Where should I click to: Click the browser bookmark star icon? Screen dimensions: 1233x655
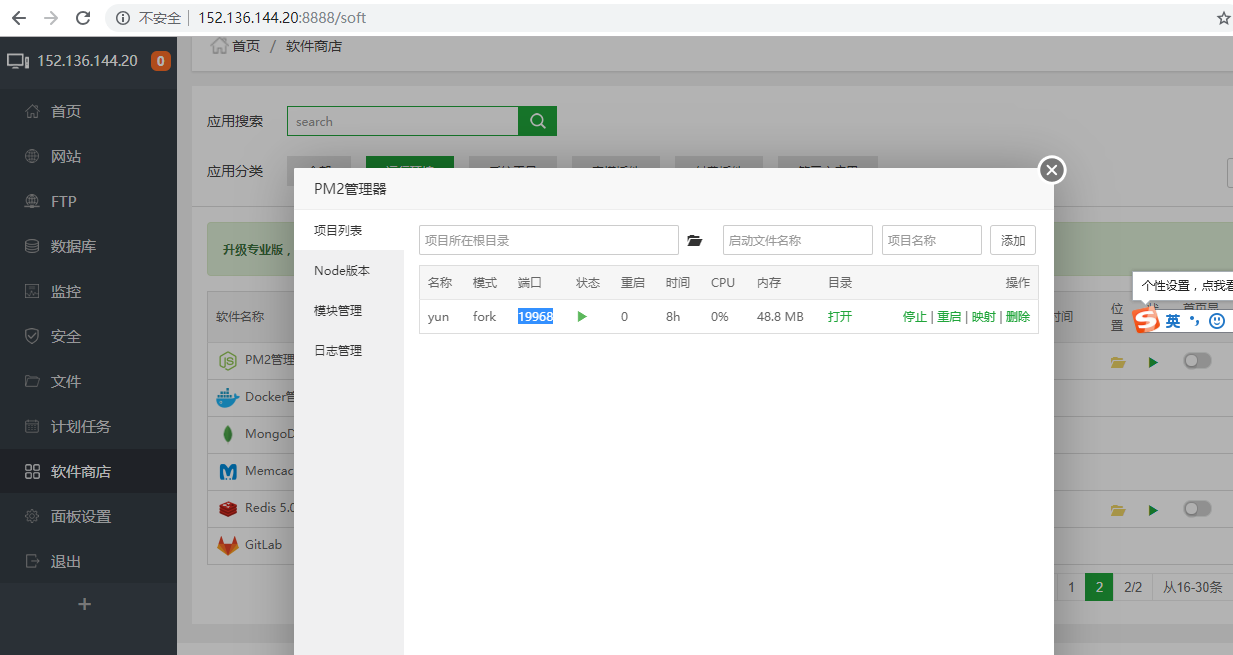[x=1223, y=18]
